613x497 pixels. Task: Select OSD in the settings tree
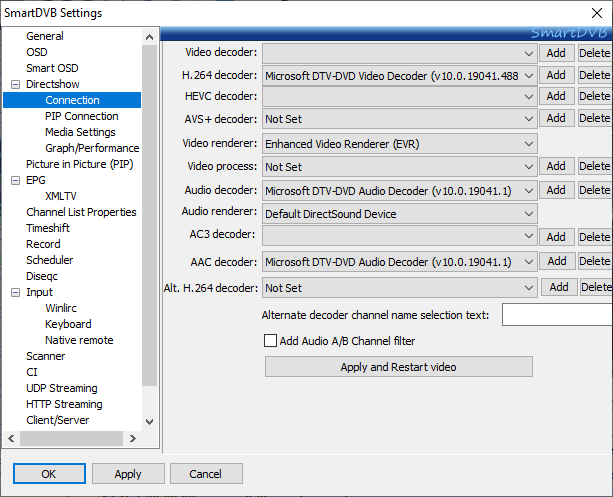pos(37,52)
